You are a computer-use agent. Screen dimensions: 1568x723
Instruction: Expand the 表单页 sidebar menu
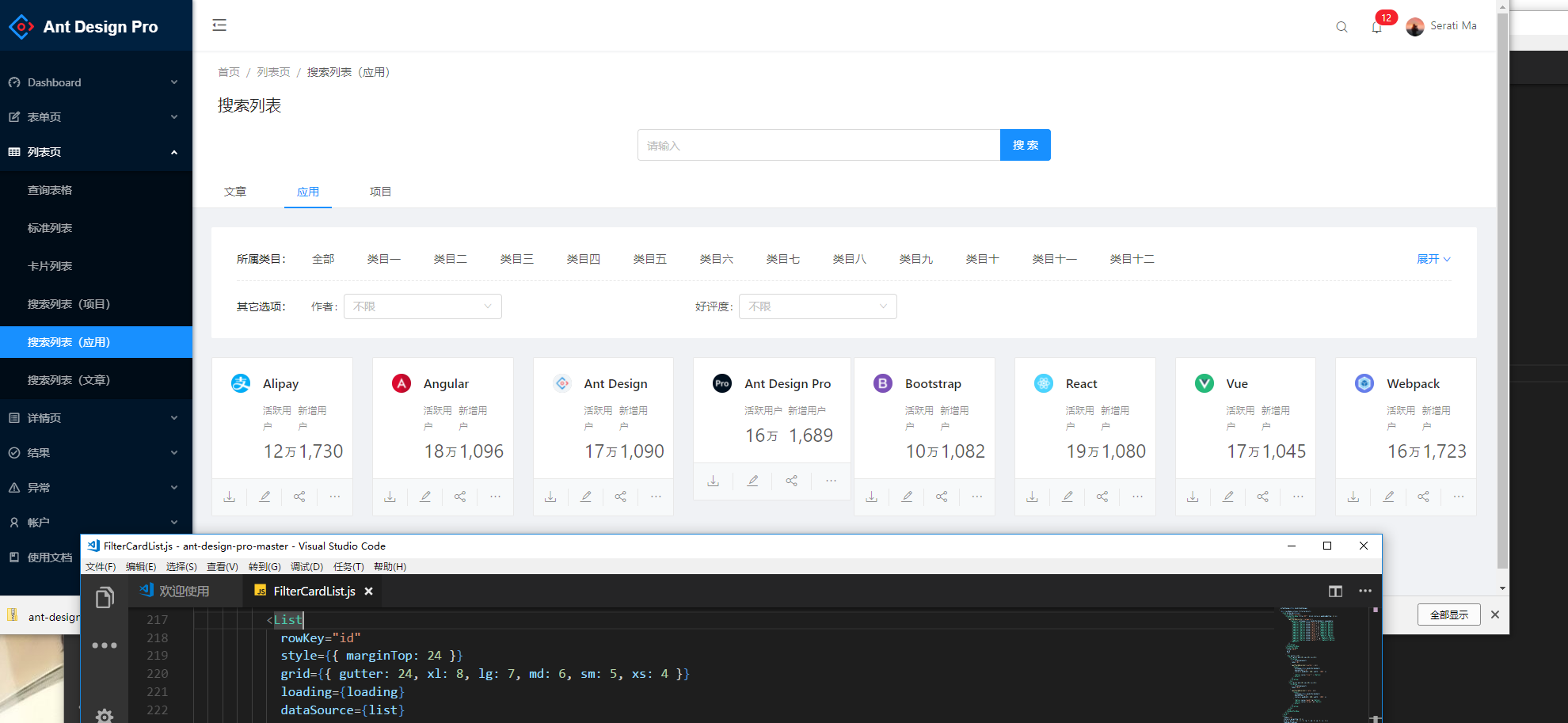(x=96, y=117)
